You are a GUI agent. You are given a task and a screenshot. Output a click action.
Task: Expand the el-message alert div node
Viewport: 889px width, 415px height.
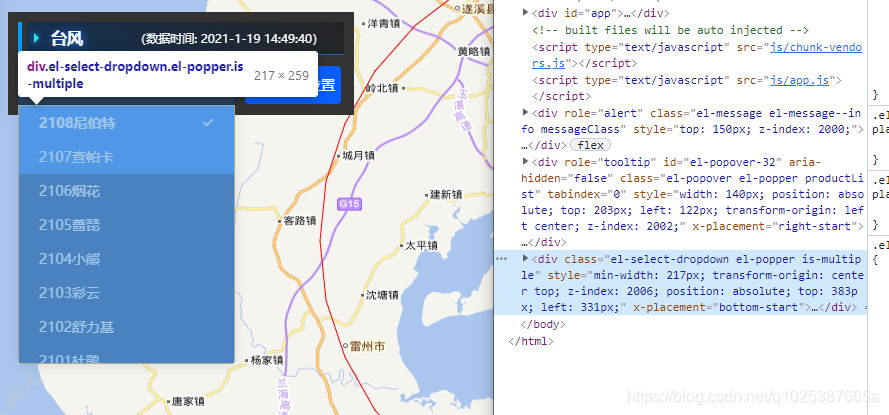coord(526,112)
